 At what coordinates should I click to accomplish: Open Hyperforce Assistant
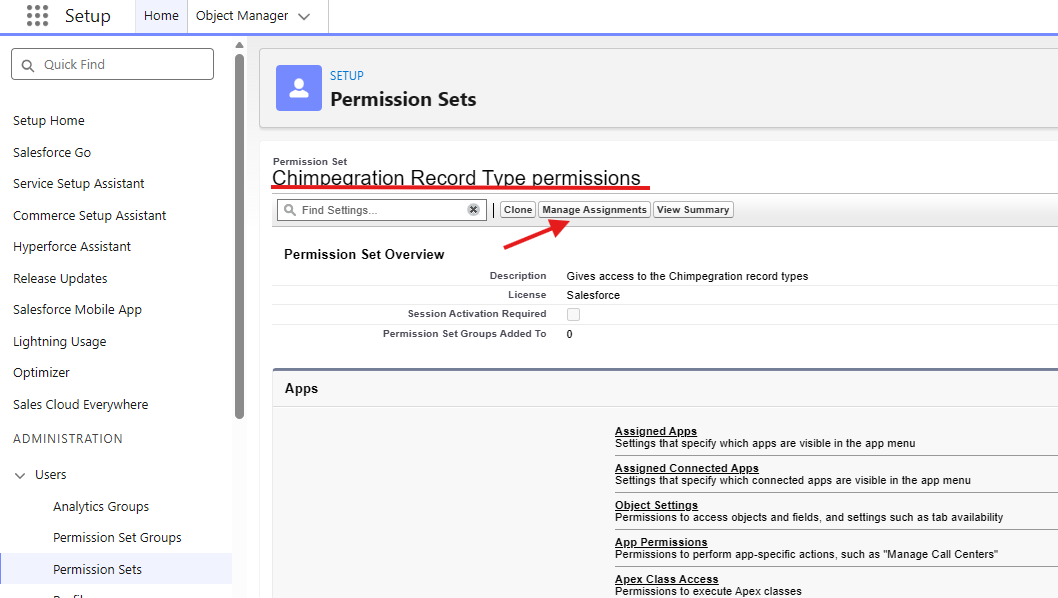pyautogui.click(x=72, y=247)
